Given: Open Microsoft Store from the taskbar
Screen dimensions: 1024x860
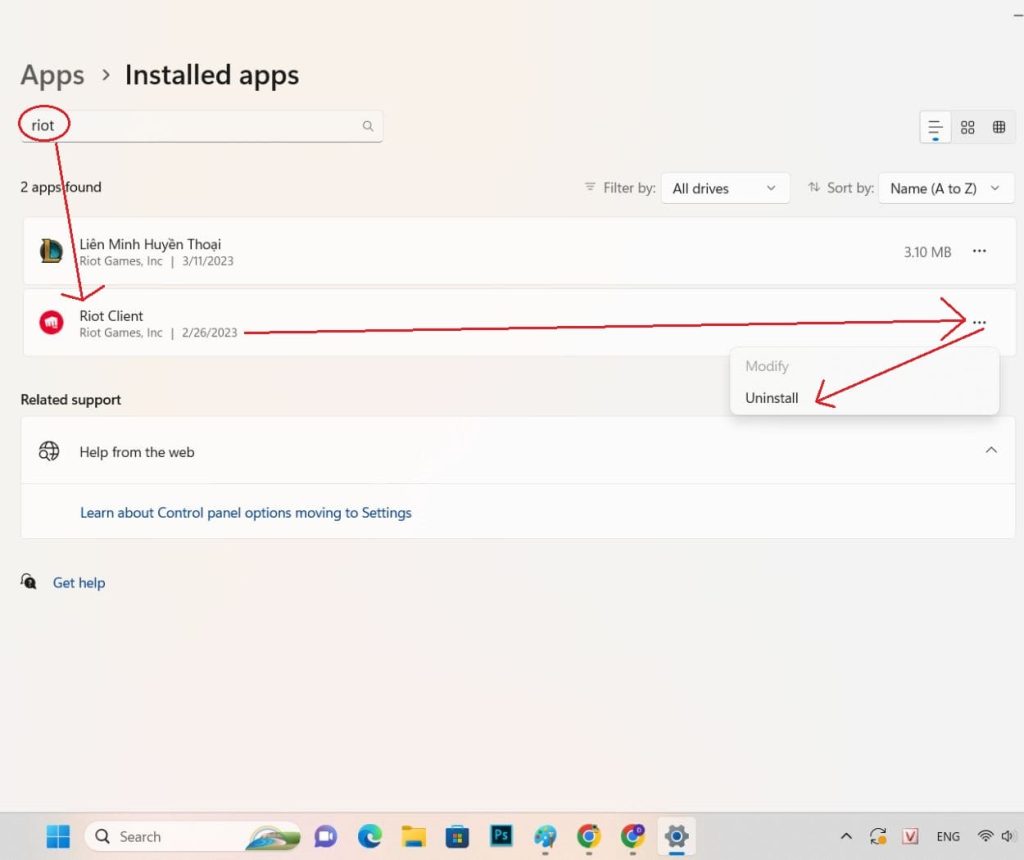Looking at the screenshot, I should [457, 836].
